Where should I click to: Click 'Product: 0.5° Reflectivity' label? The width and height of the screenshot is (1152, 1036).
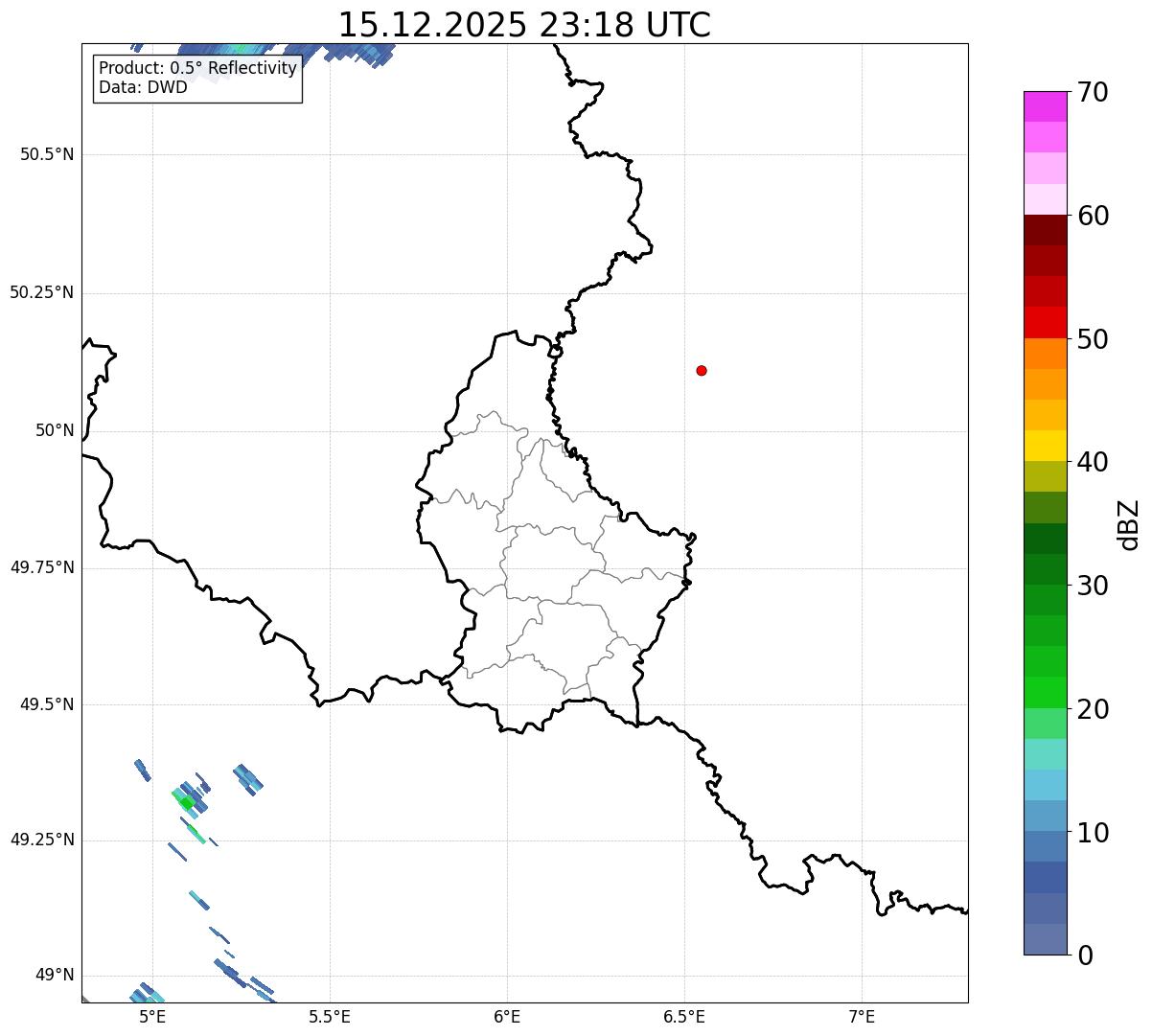point(197,69)
